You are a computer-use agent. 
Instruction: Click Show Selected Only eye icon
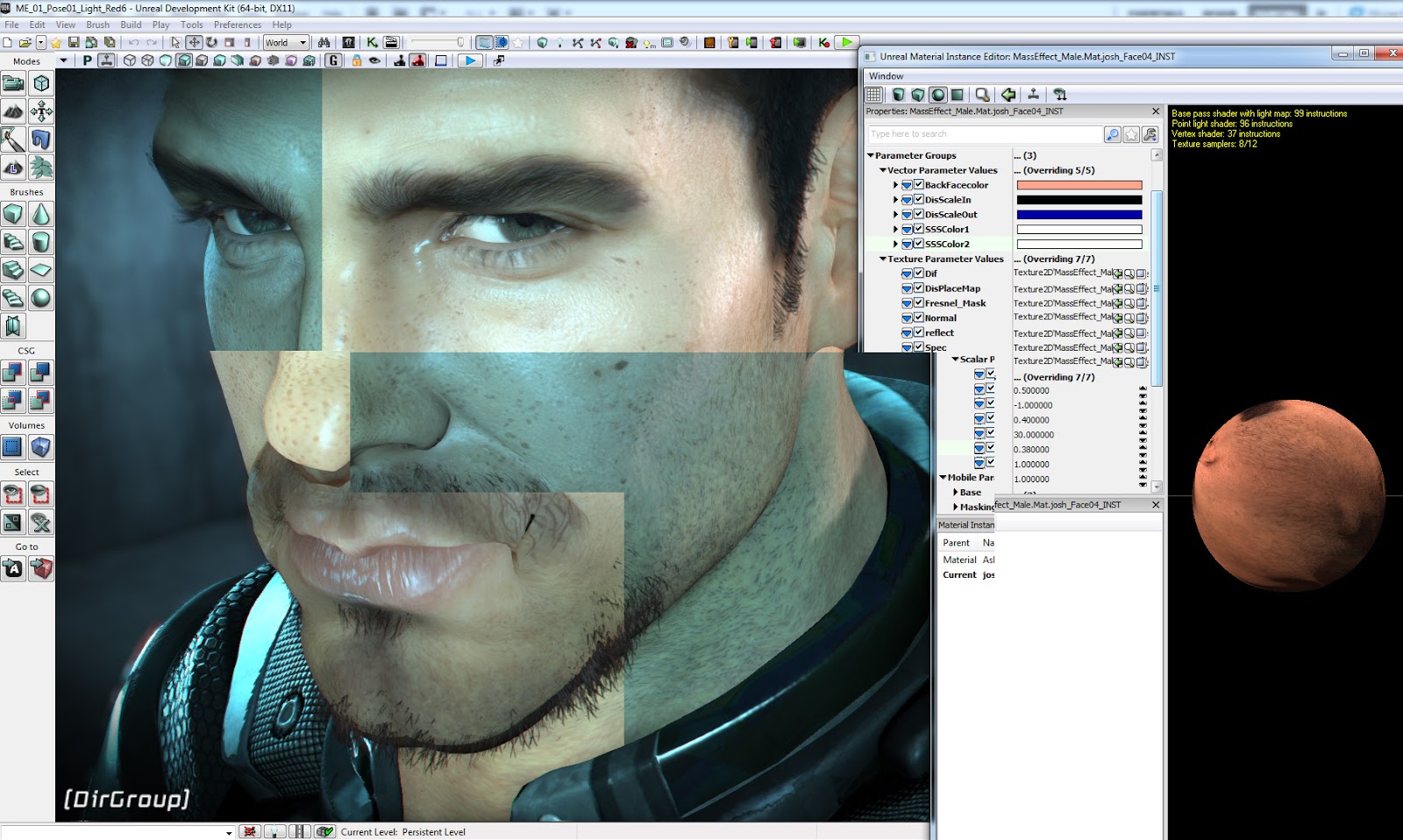tap(13, 495)
